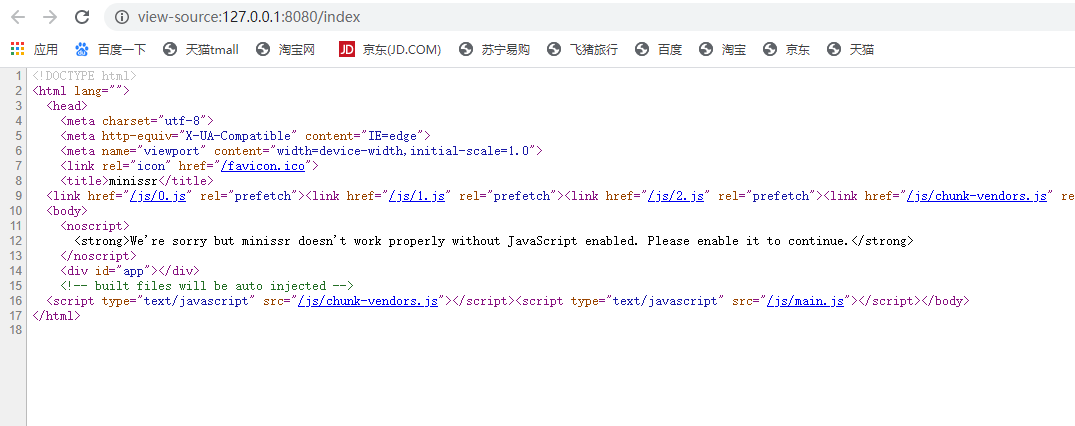Viewport: 1075px width, 426px height.
Task: Open the 淘宝 bookmark
Action: tap(723, 49)
